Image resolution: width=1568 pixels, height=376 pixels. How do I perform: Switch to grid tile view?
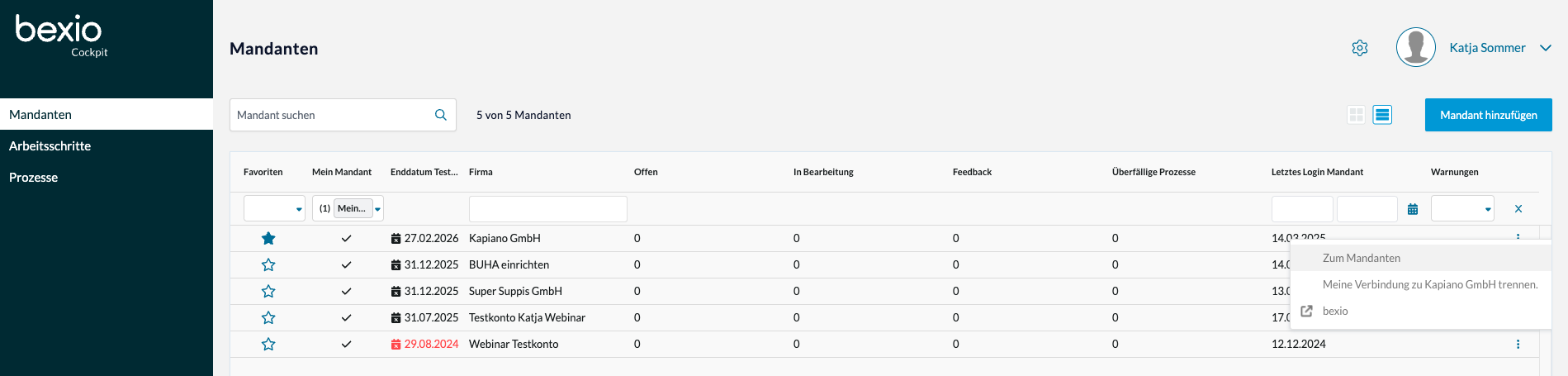[x=1356, y=115]
